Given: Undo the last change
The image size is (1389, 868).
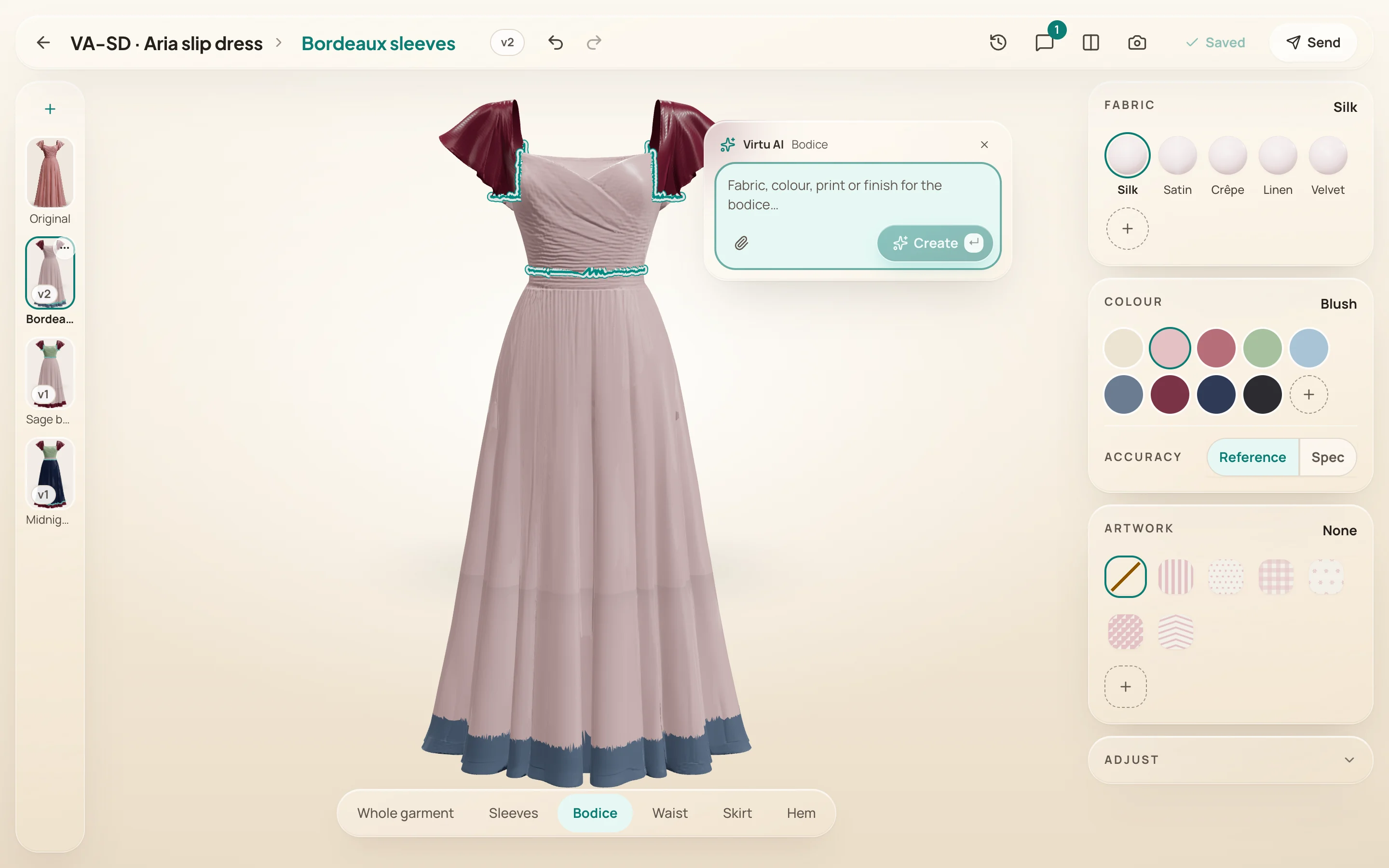Looking at the screenshot, I should click(555, 42).
